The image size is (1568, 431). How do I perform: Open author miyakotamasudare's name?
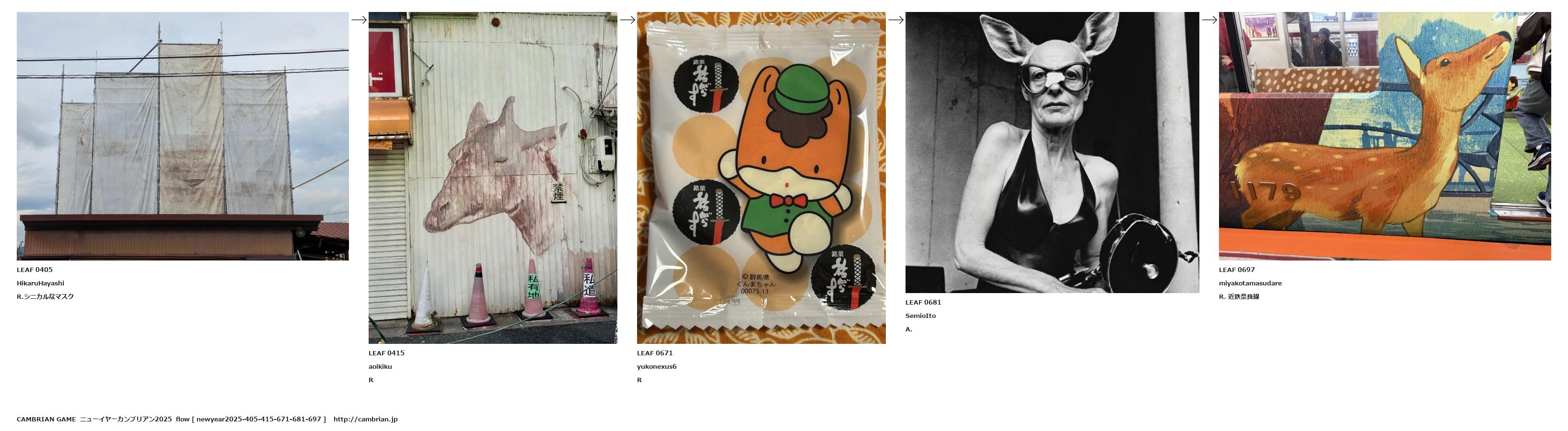click(x=1250, y=284)
